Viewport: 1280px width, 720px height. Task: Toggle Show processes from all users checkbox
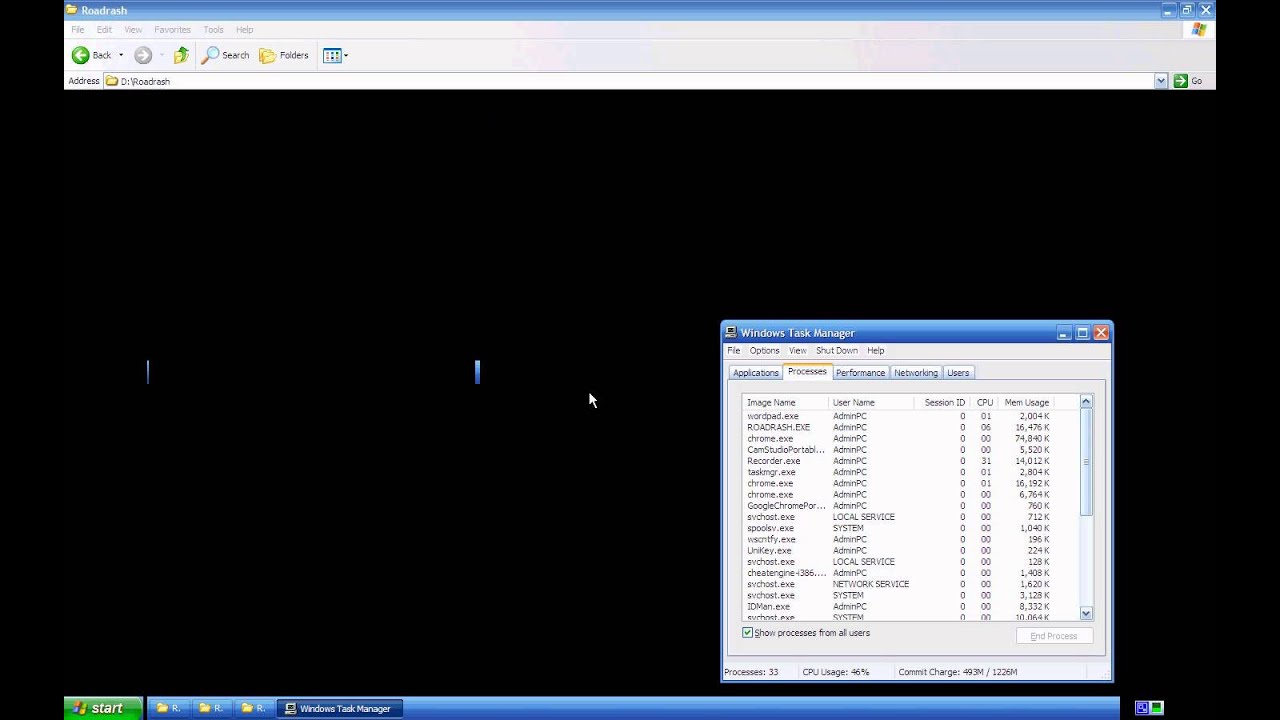(747, 633)
